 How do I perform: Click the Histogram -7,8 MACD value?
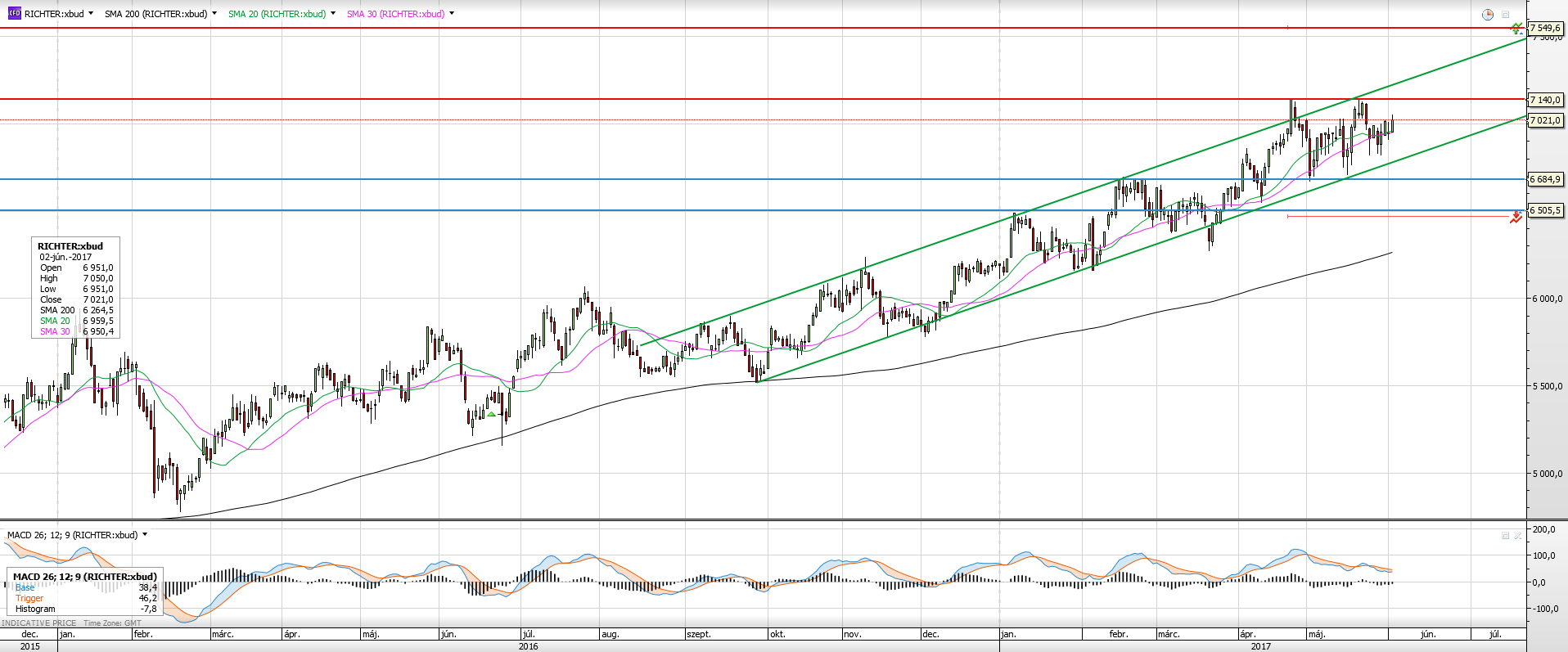148,609
